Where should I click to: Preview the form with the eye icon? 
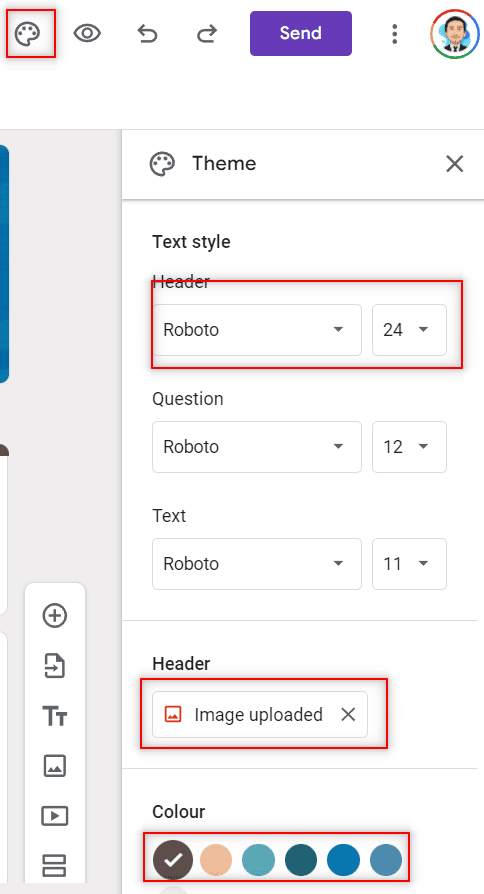pos(87,34)
